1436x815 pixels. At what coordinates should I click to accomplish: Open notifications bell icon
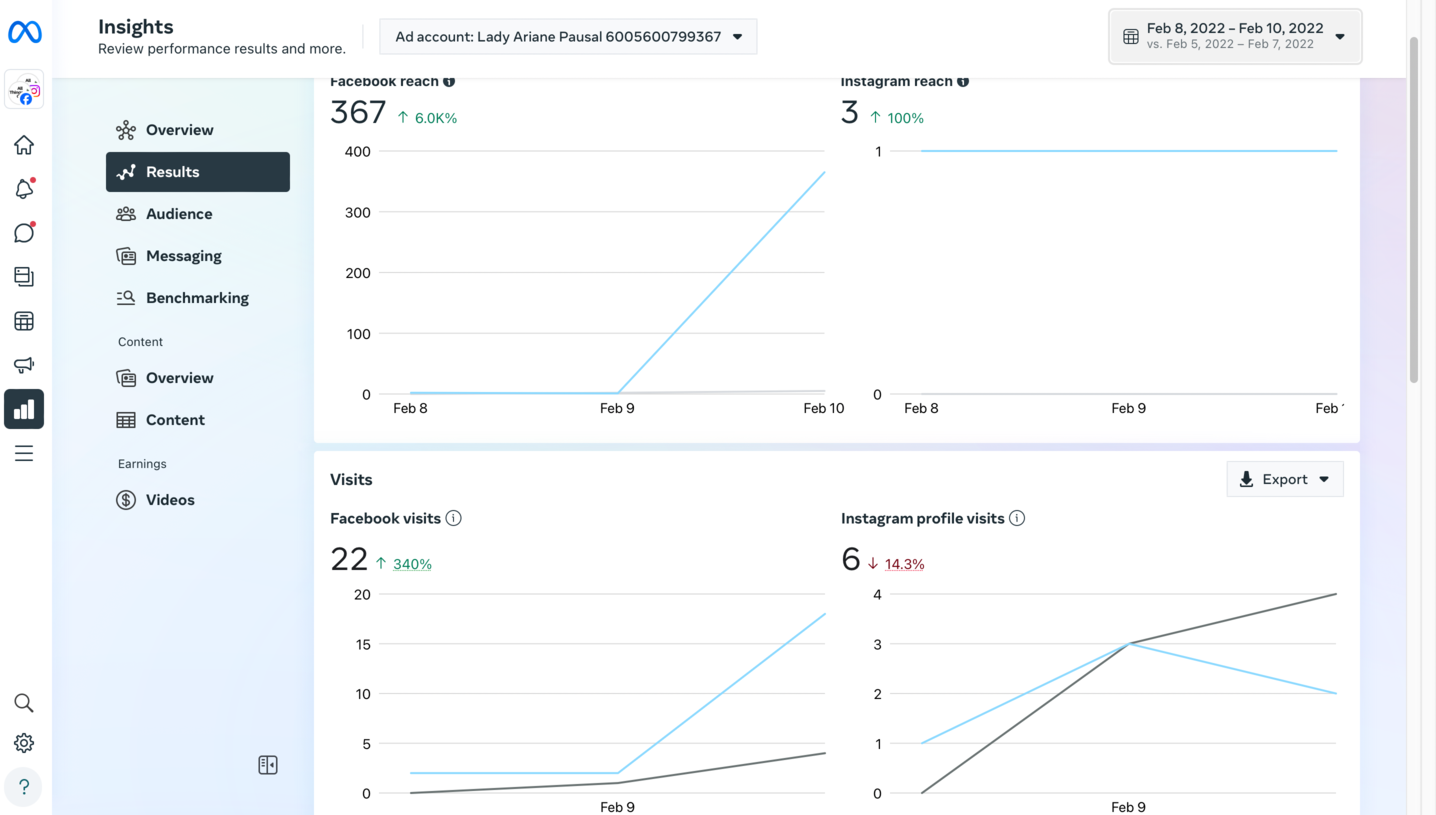click(24, 189)
